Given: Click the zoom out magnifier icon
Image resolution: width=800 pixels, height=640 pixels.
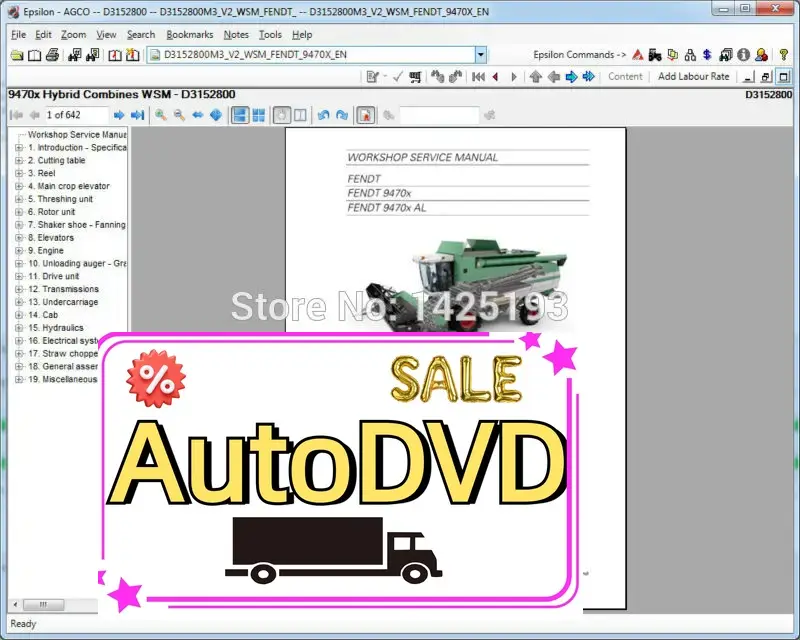Looking at the screenshot, I should point(179,115).
